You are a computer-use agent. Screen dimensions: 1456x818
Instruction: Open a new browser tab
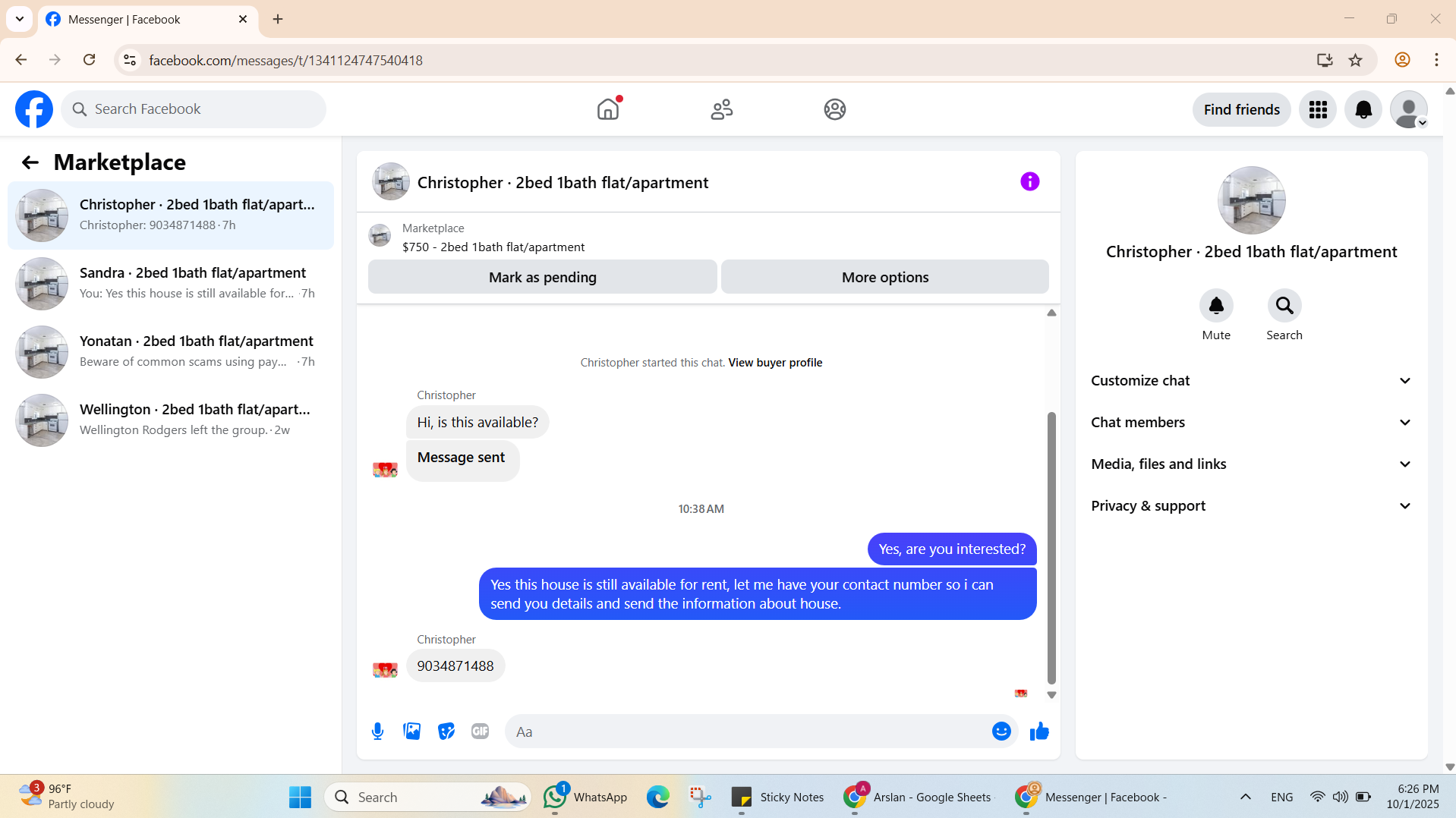(278, 19)
